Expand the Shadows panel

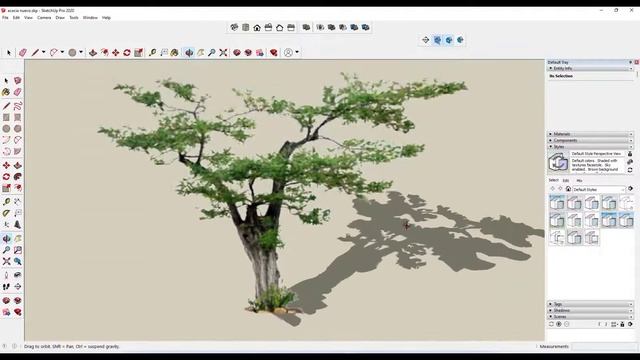pos(590,311)
